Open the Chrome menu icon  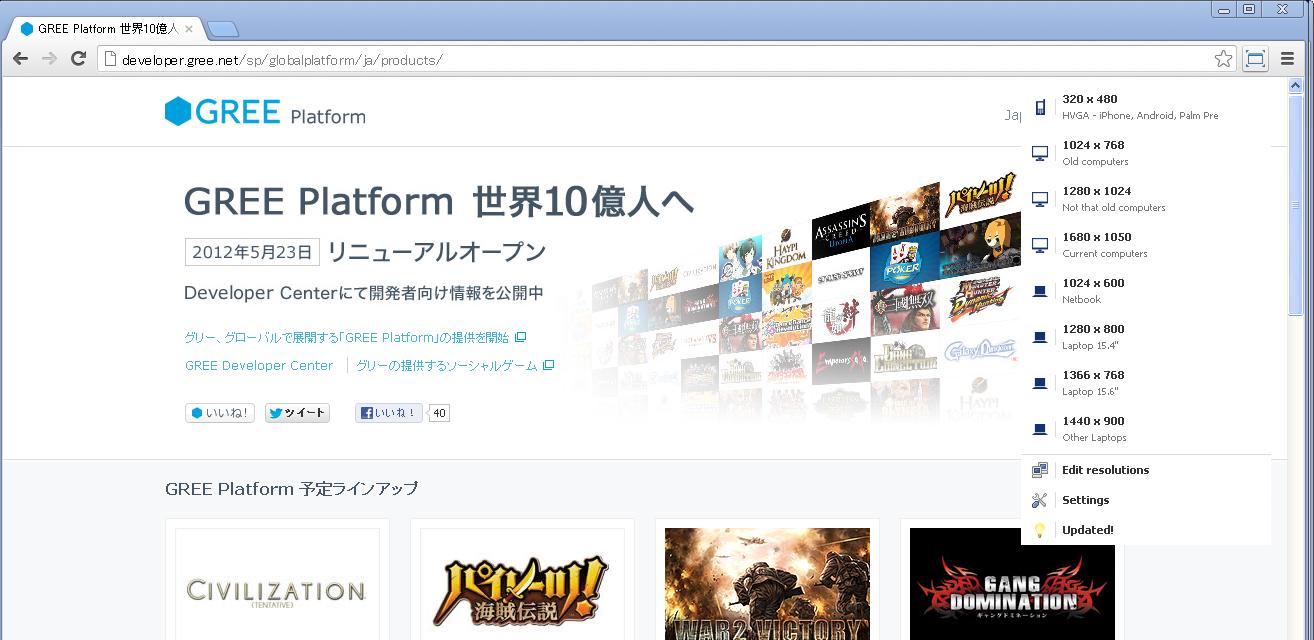tap(1287, 60)
